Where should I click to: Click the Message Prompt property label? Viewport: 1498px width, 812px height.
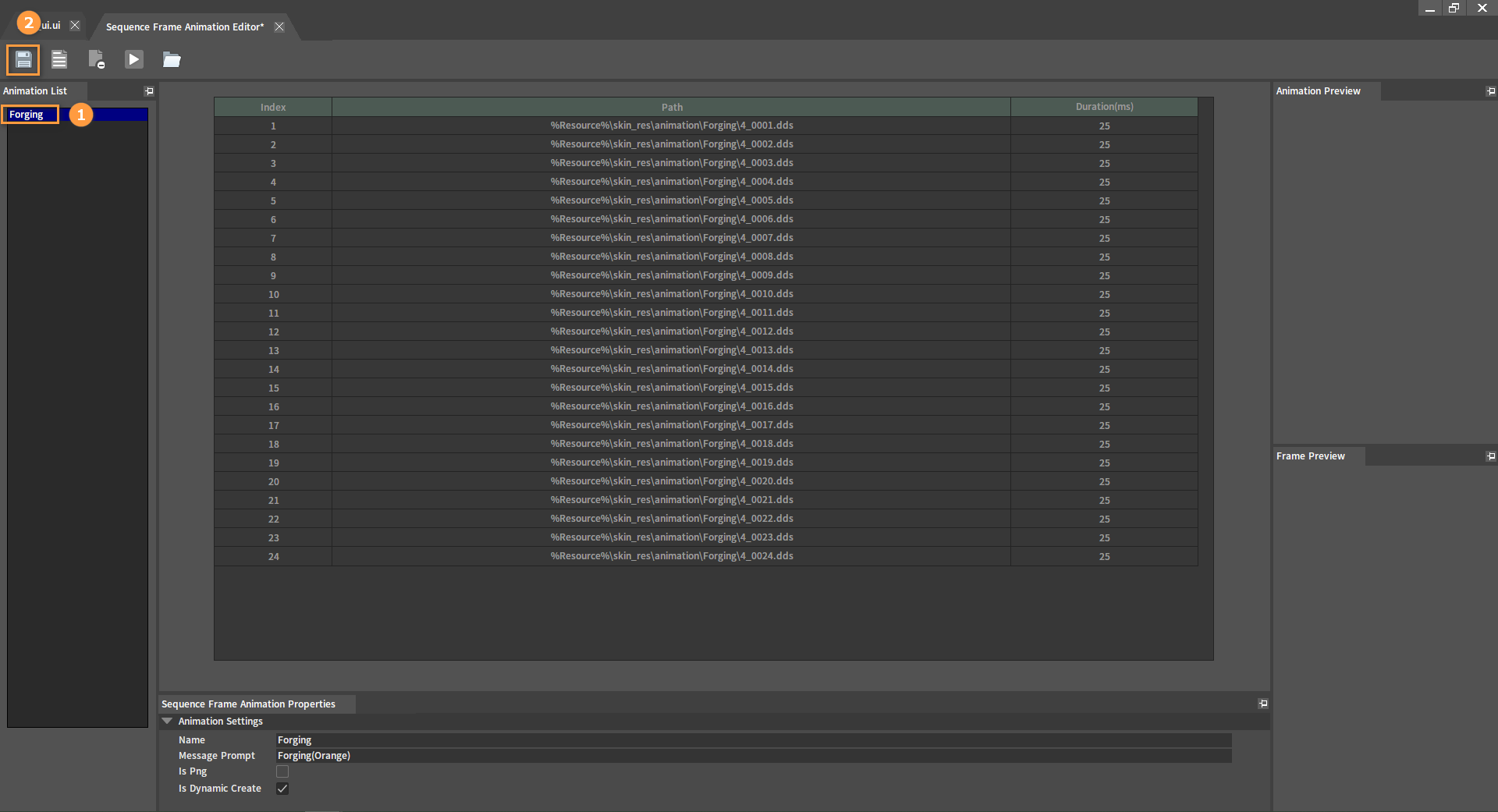pyautogui.click(x=217, y=756)
